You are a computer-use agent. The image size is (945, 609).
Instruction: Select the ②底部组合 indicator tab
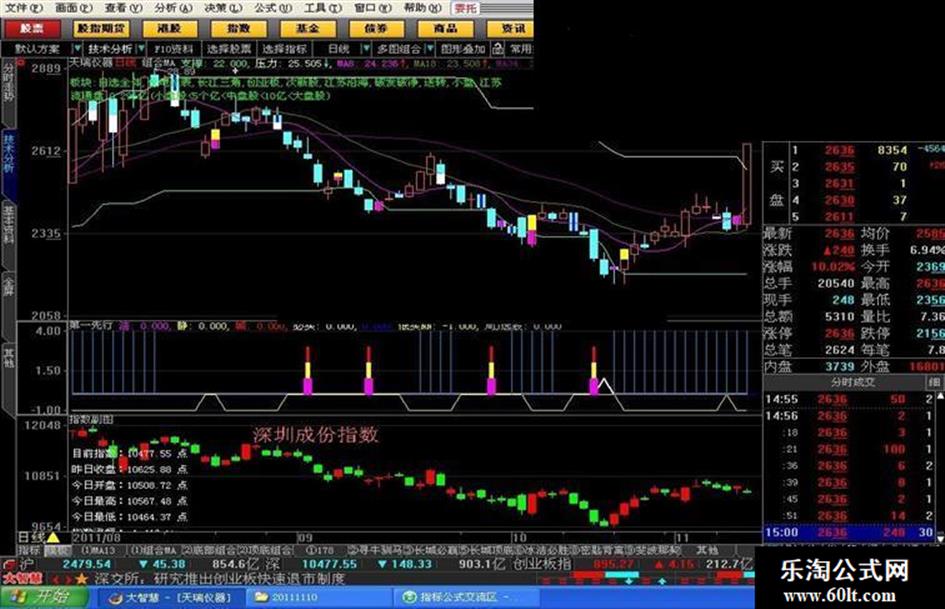pos(209,550)
